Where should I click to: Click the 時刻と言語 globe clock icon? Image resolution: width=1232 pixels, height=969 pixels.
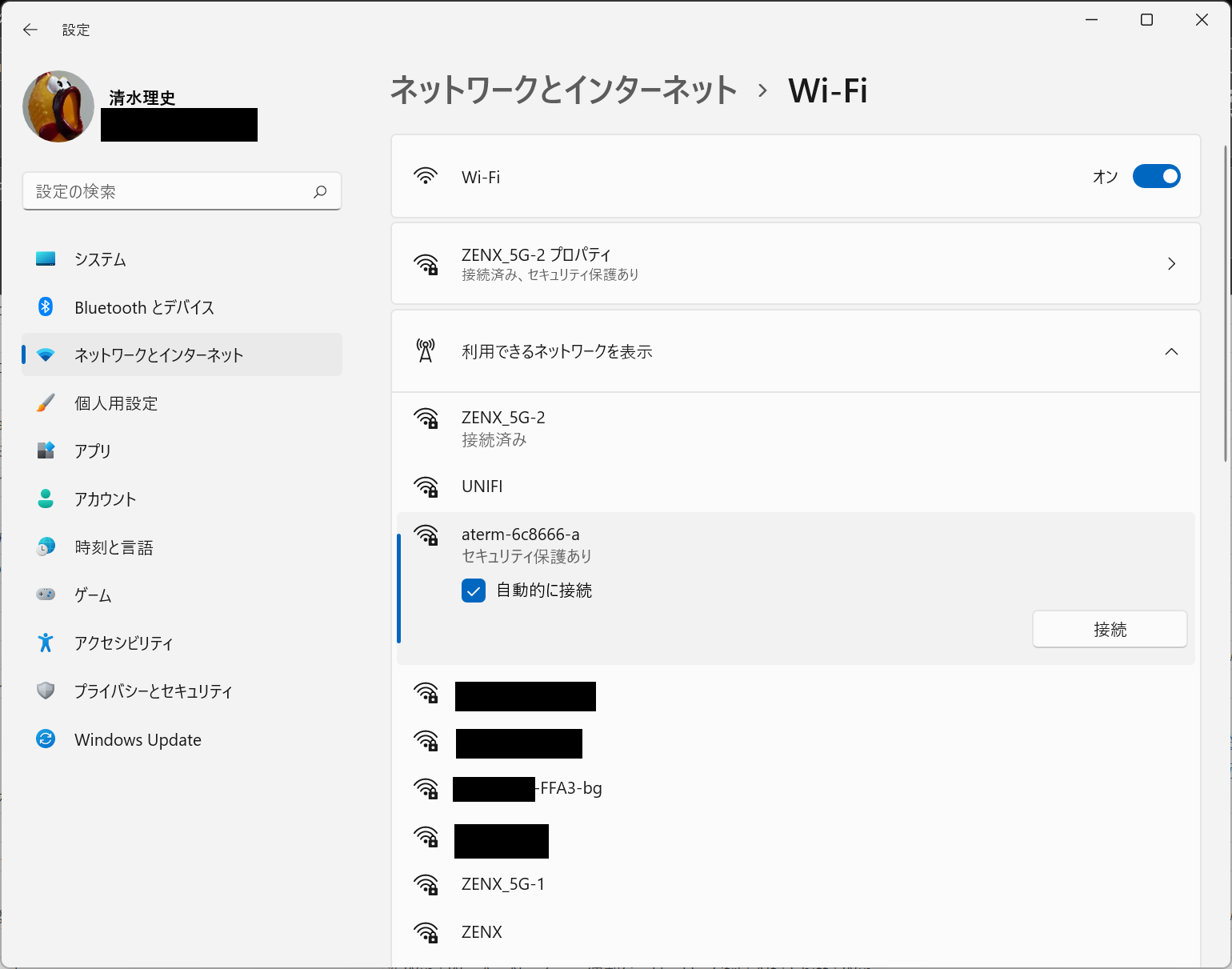click(x=46, y=547)
